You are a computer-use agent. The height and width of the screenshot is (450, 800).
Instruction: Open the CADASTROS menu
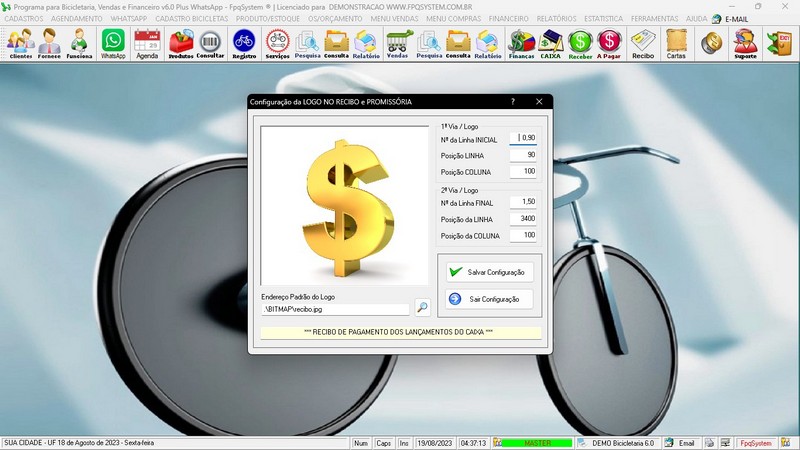click(24, 19)
